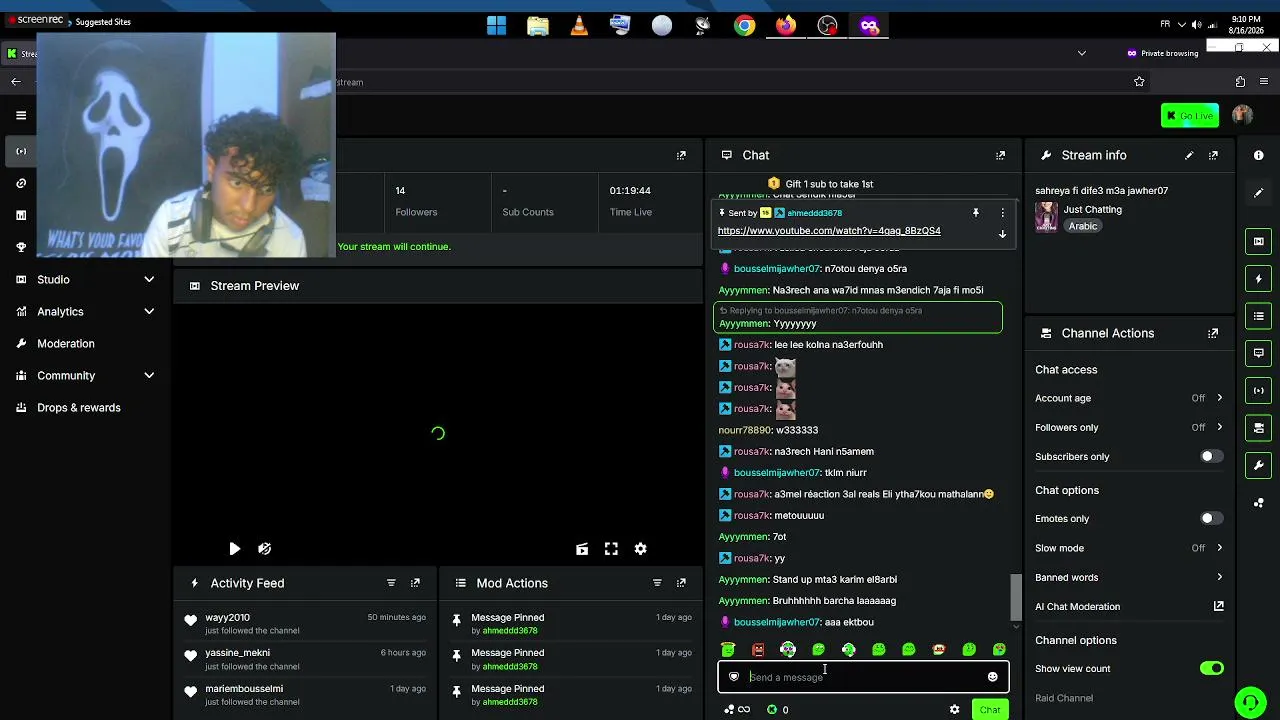Click the chat bubble icon in the right rail

[x=1259, y=353]
